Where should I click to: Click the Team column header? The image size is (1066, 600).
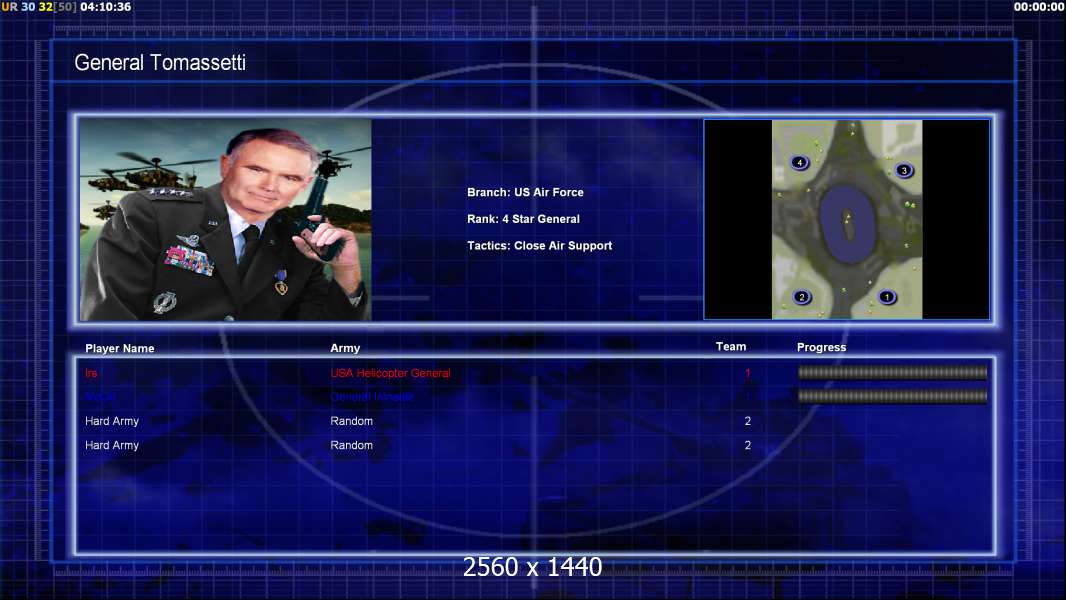point(731,347)
